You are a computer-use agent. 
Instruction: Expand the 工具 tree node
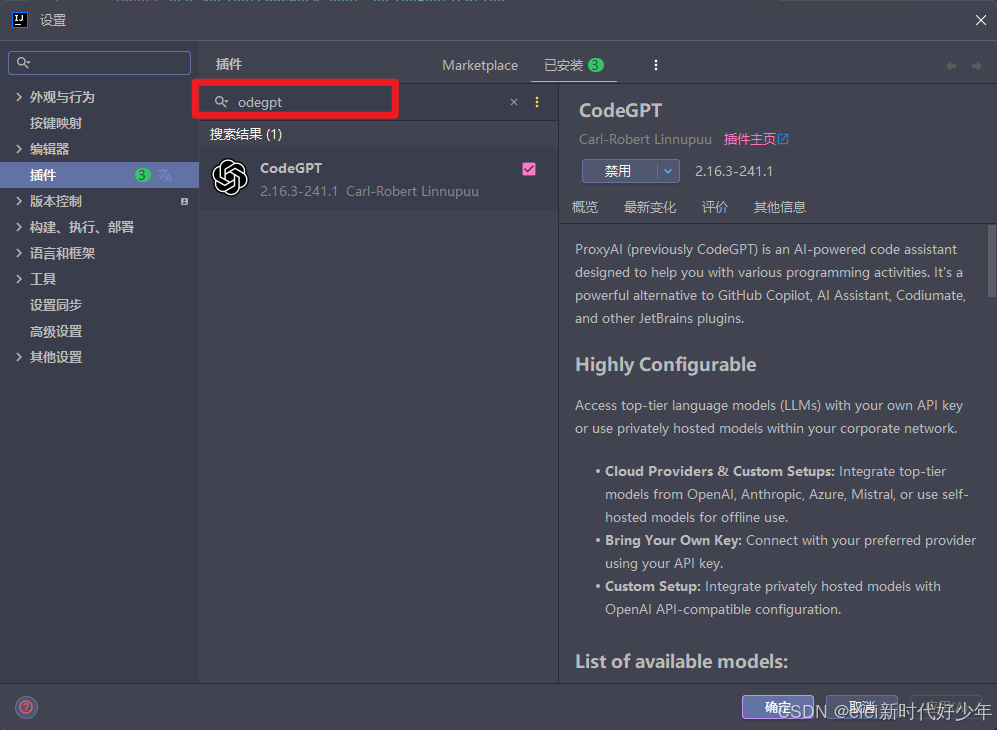coord(18,279)
